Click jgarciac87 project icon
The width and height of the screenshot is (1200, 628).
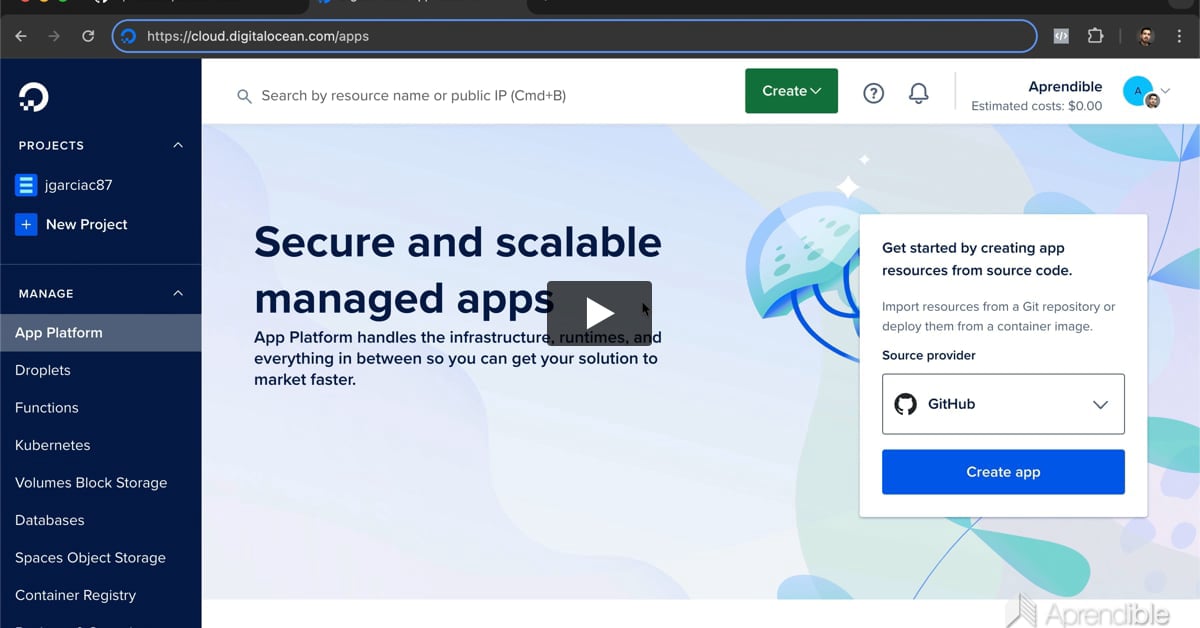pos(26,185)
